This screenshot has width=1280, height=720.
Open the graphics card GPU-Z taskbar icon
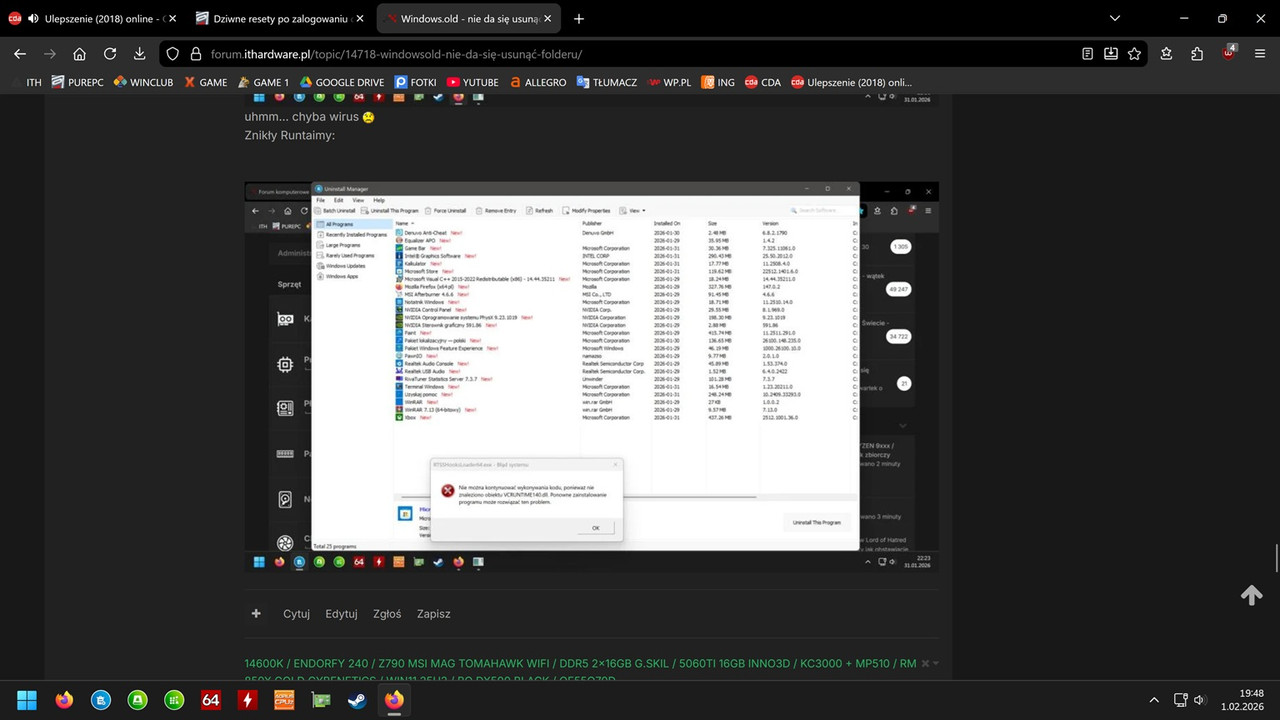point(320,699)
